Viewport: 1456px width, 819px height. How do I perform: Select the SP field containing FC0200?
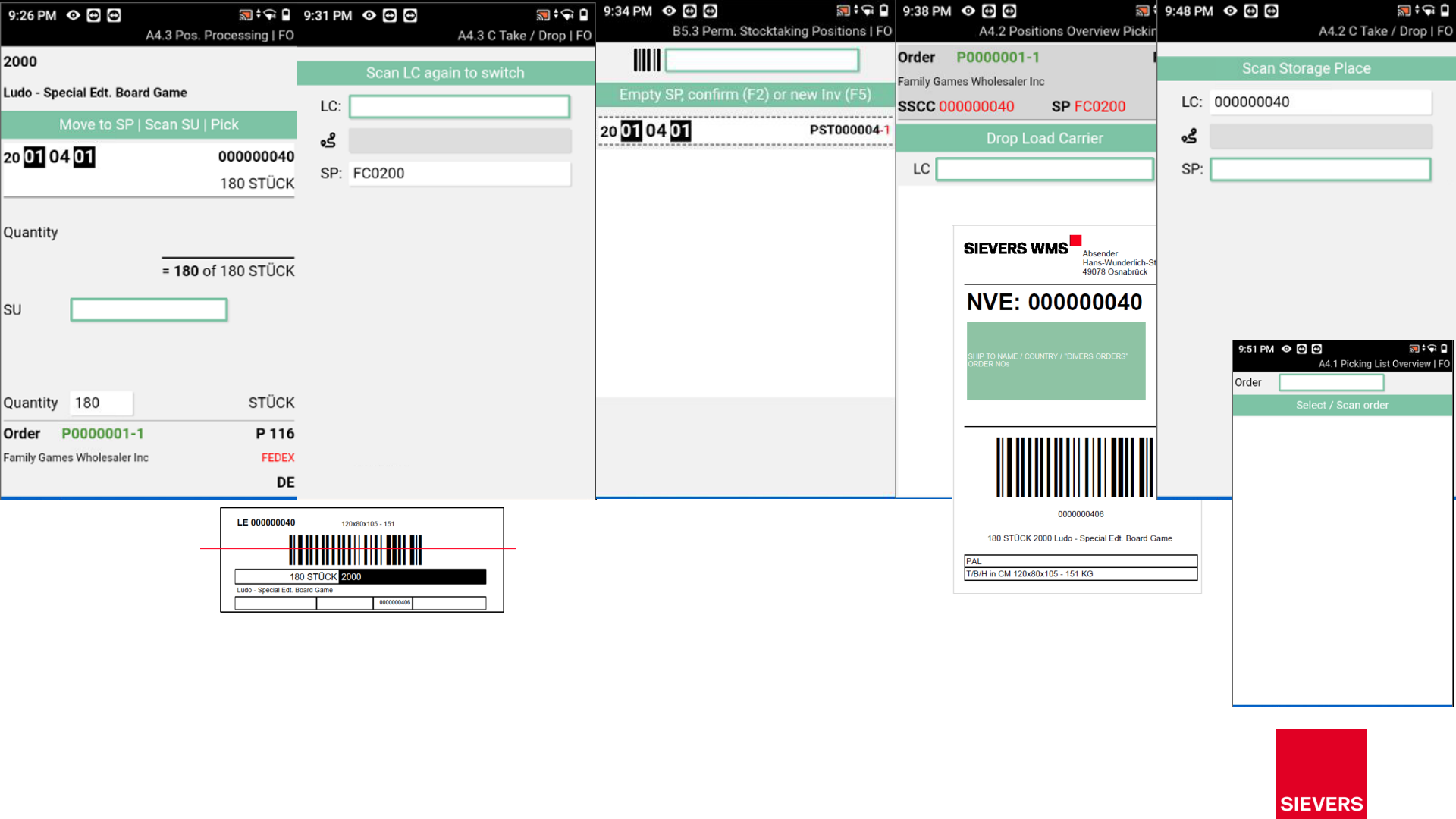[460, 173]
